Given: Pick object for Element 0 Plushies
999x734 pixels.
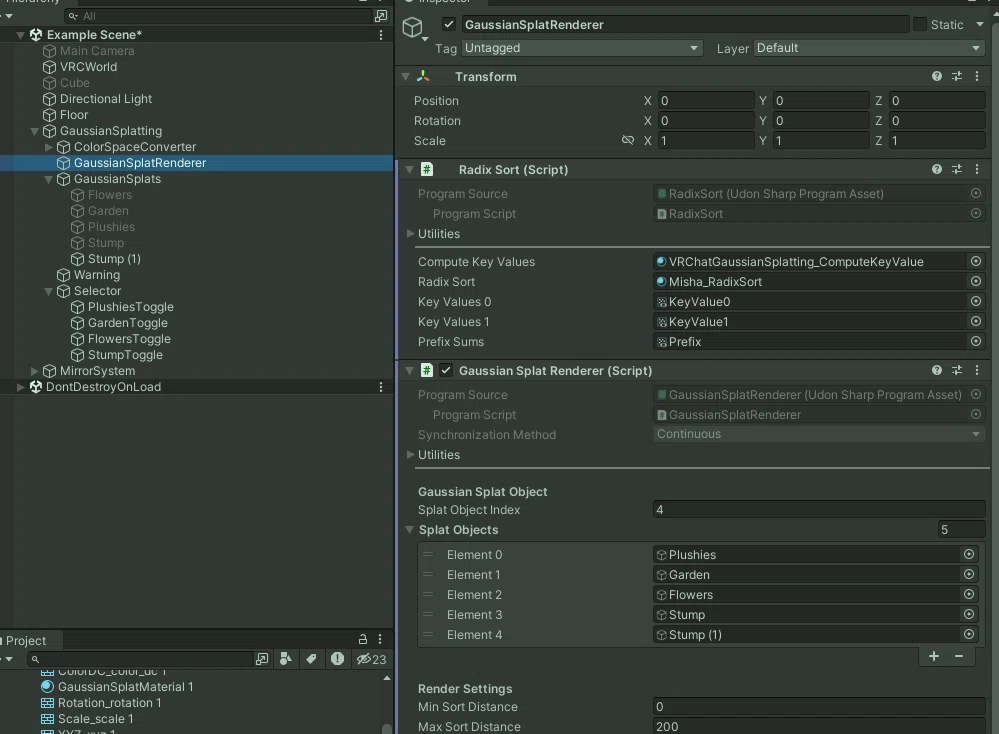Looking at the screenshot, I should [968, 554].
